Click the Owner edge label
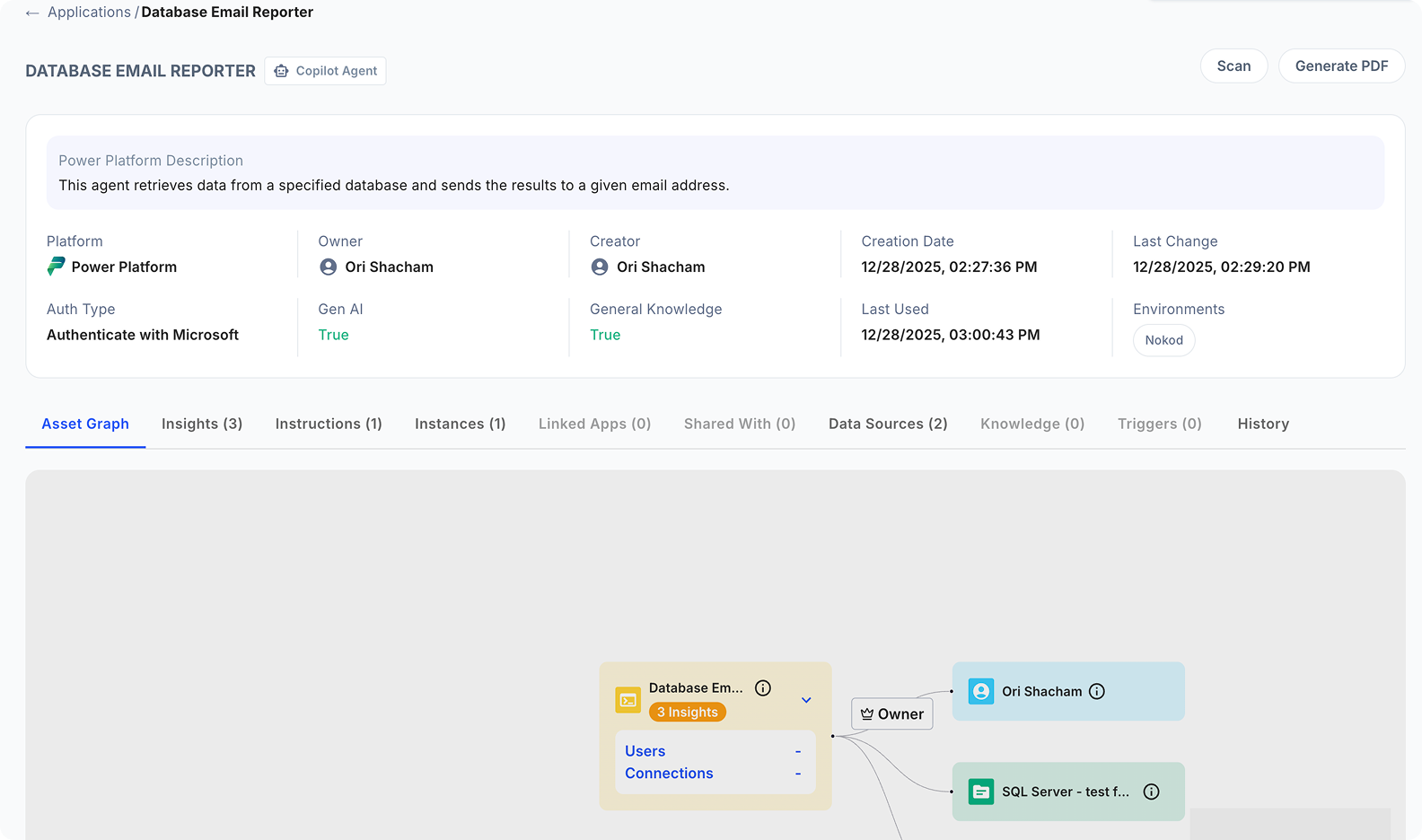This screenshot has height=840, width=1422. [x=891, y=714]
